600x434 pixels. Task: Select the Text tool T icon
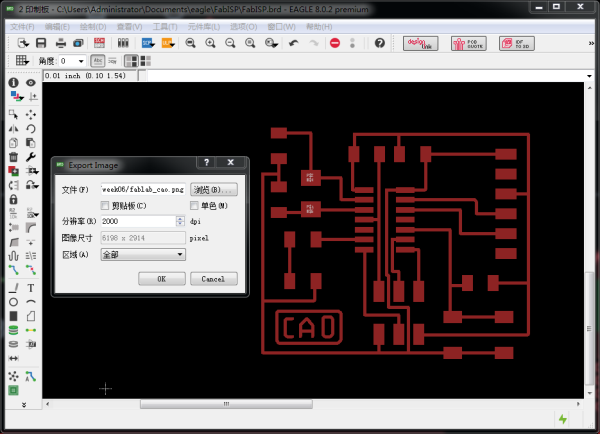31,288
